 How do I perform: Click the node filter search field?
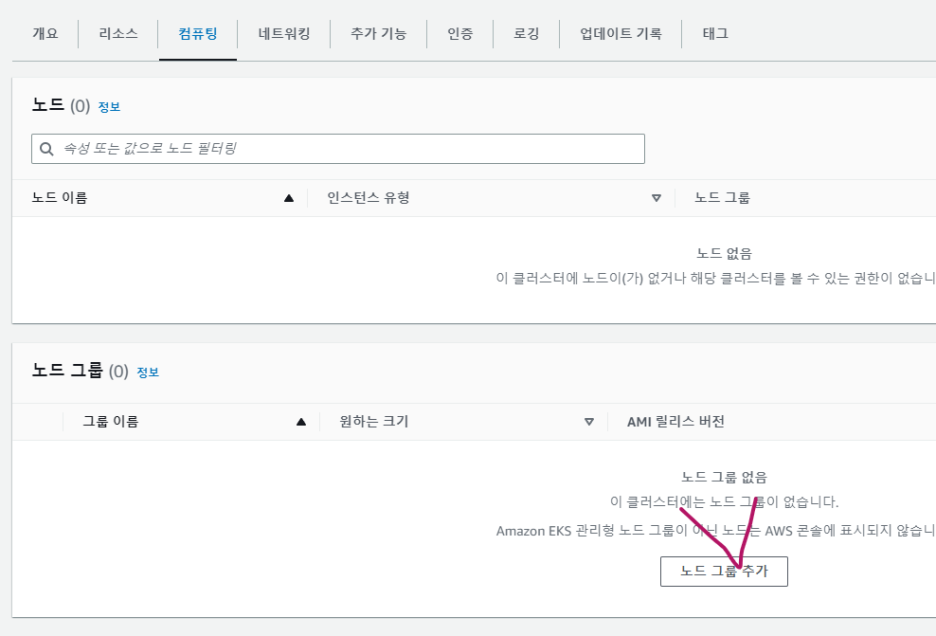tap(345, 149)
